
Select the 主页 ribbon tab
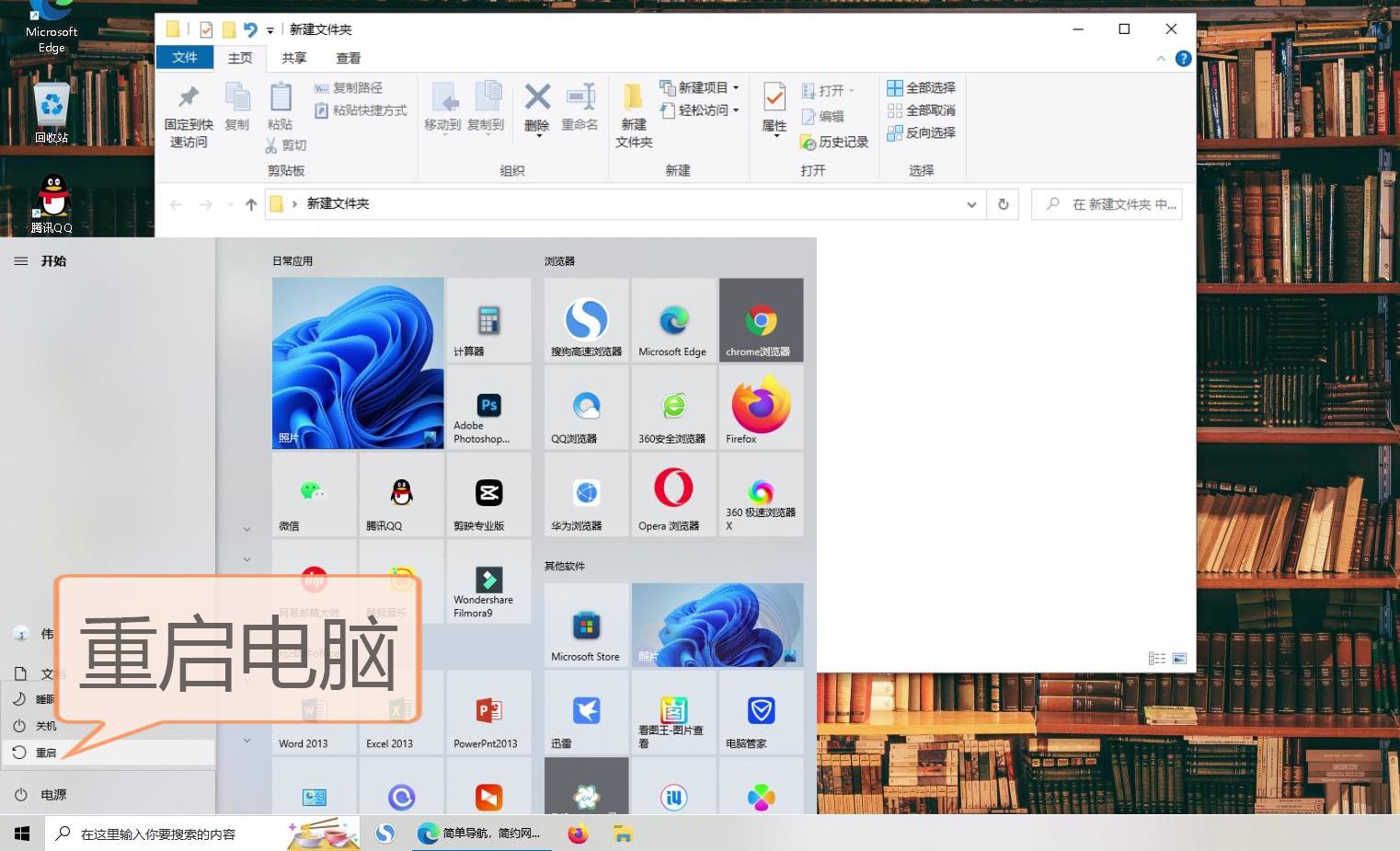point(240,58)
